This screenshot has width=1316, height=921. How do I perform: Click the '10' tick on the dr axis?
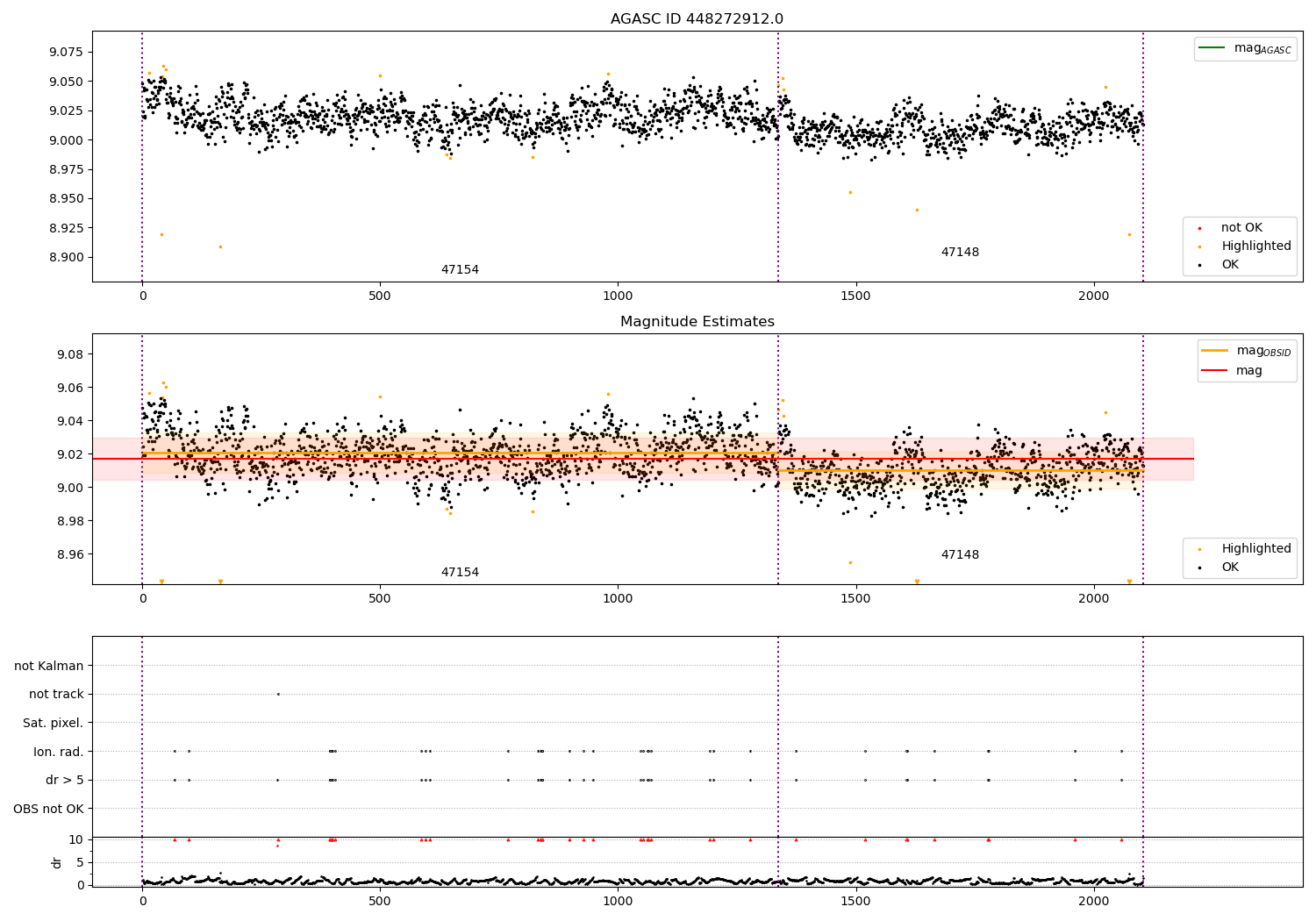coord(76,839)
